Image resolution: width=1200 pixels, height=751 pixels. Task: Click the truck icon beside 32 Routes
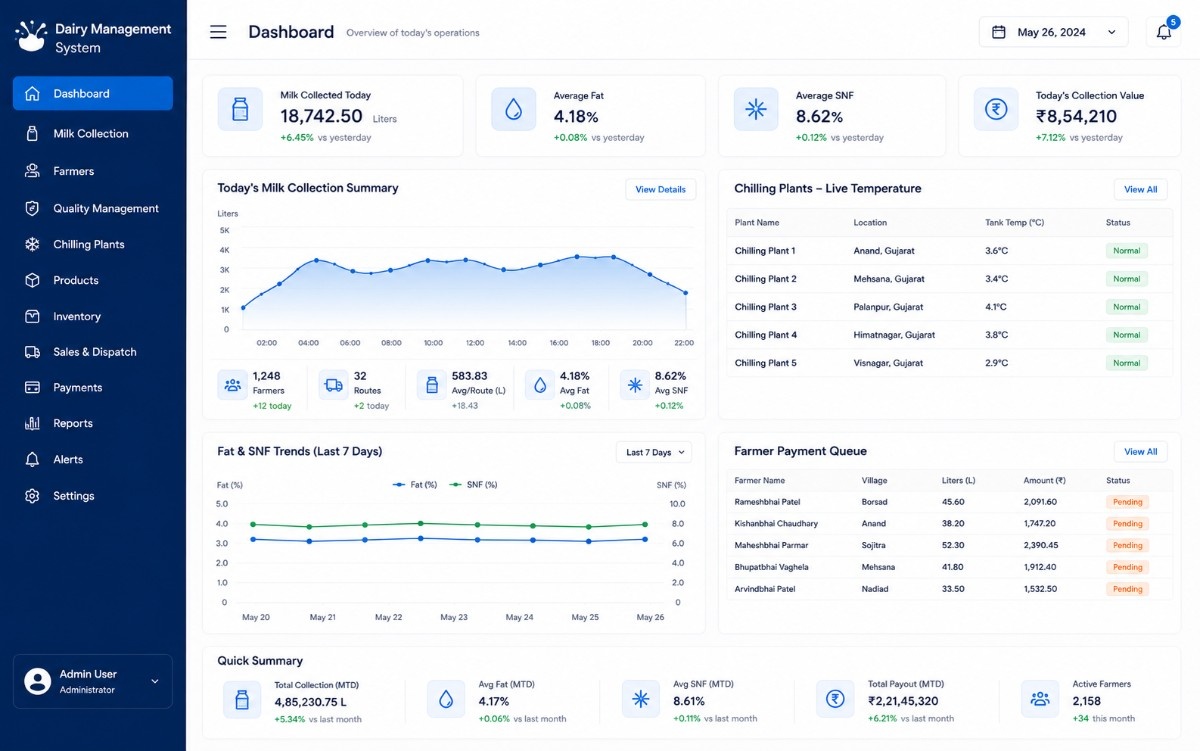pos(334,384)
